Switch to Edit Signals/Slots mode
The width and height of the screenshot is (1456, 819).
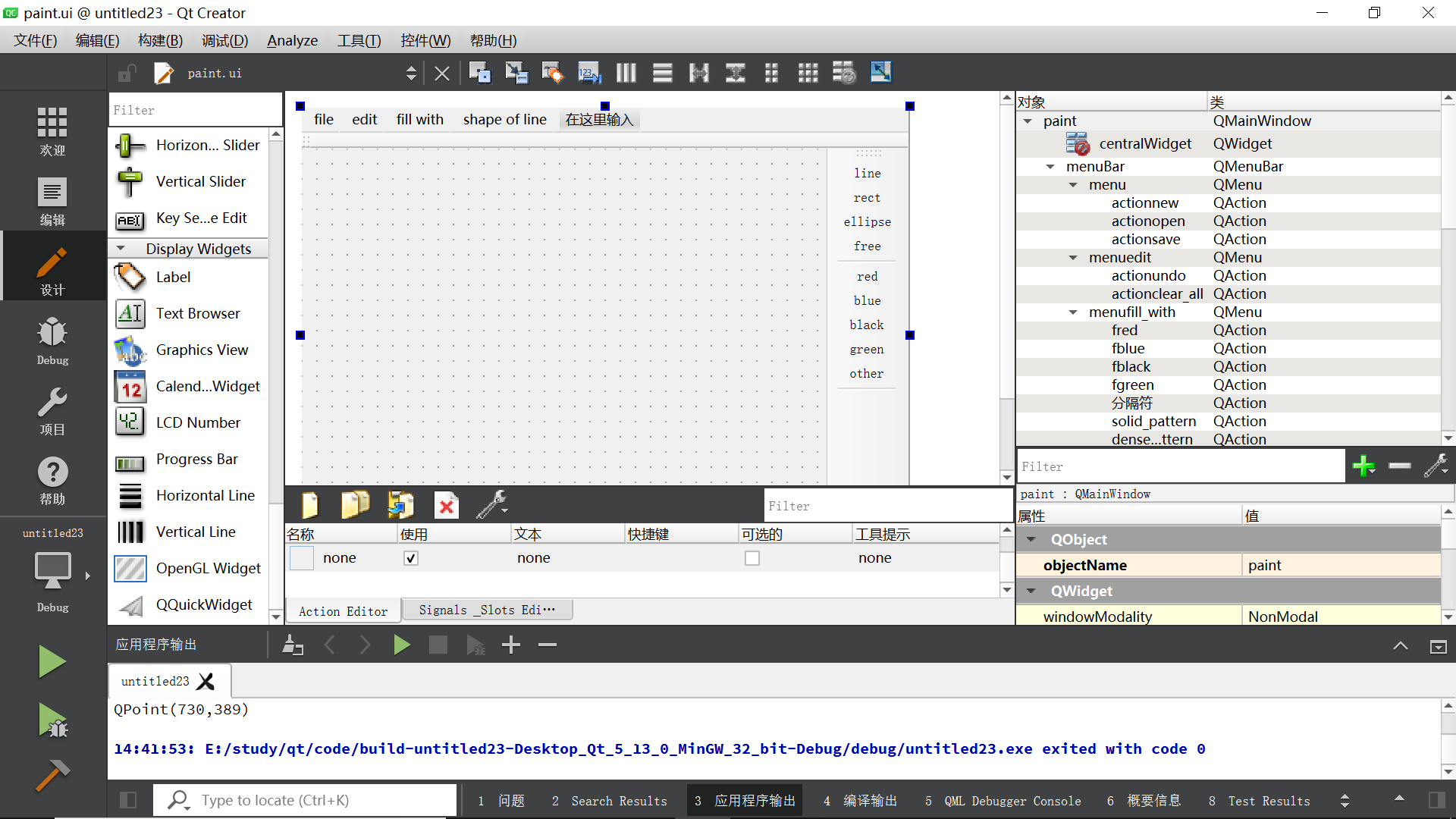516,72
